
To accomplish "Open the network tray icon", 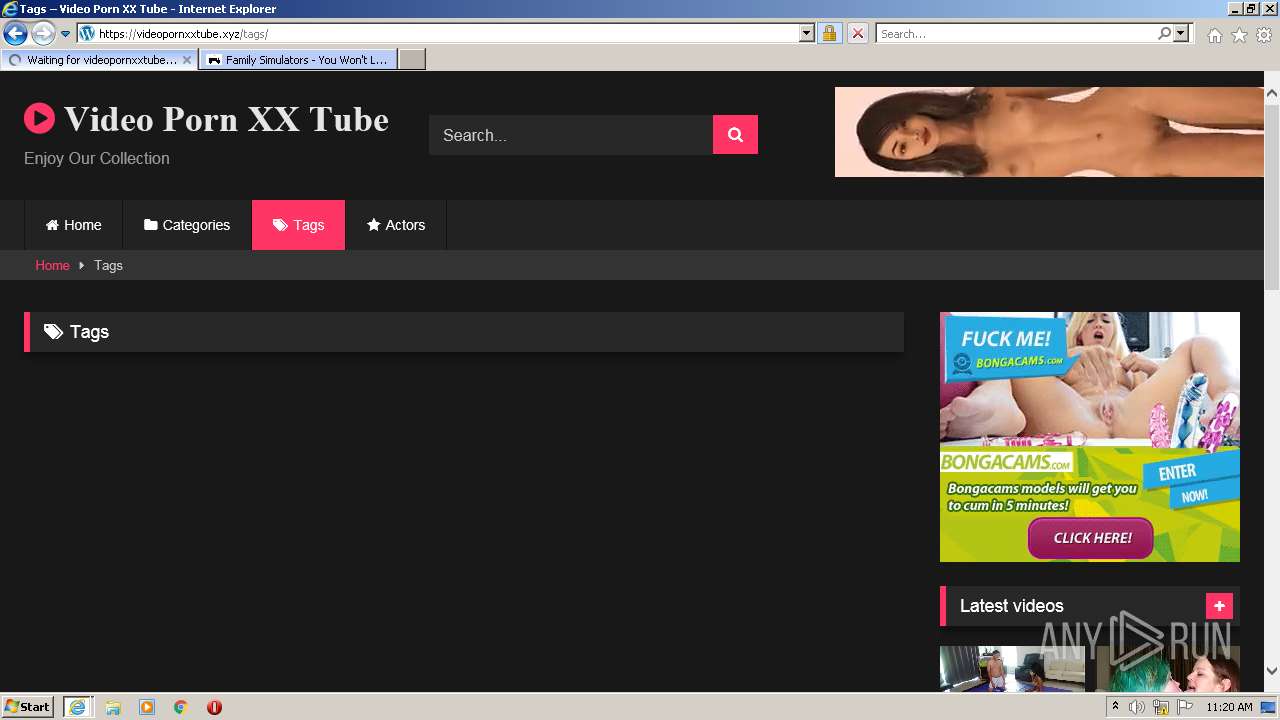I will (1161, 707).
